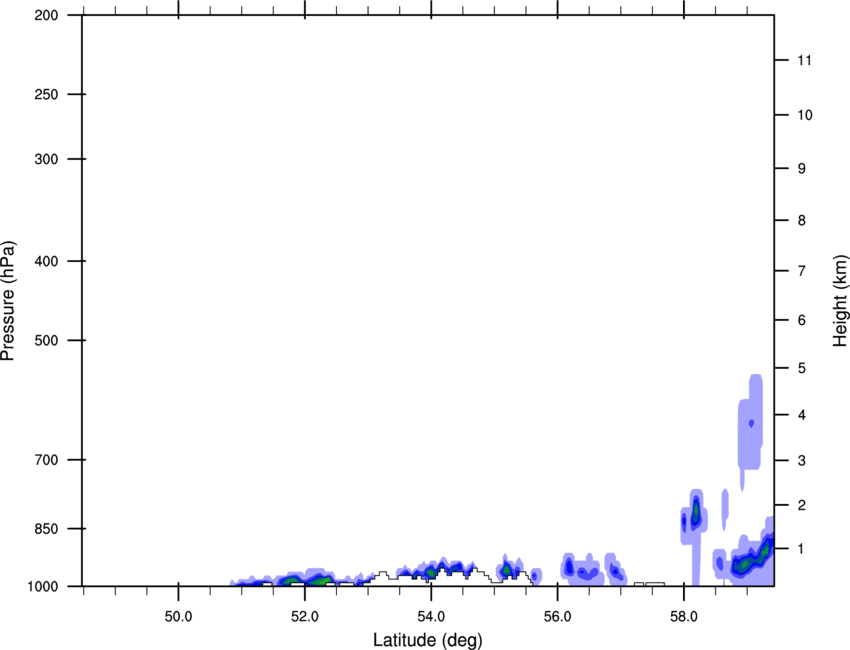
Task: Click the Pressure (hPa) axis title
Action: pyautogui.click(x=8, y=301)
